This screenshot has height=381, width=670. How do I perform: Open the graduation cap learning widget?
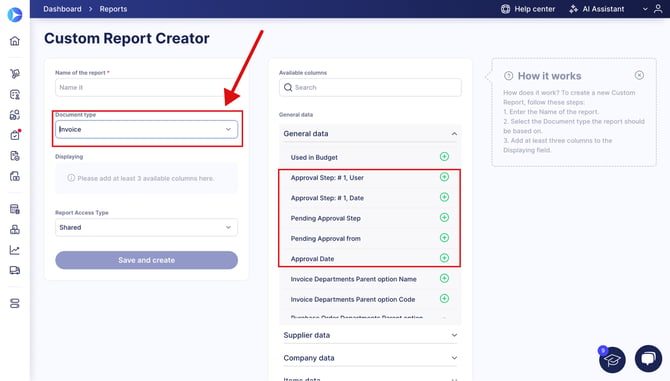612,360
